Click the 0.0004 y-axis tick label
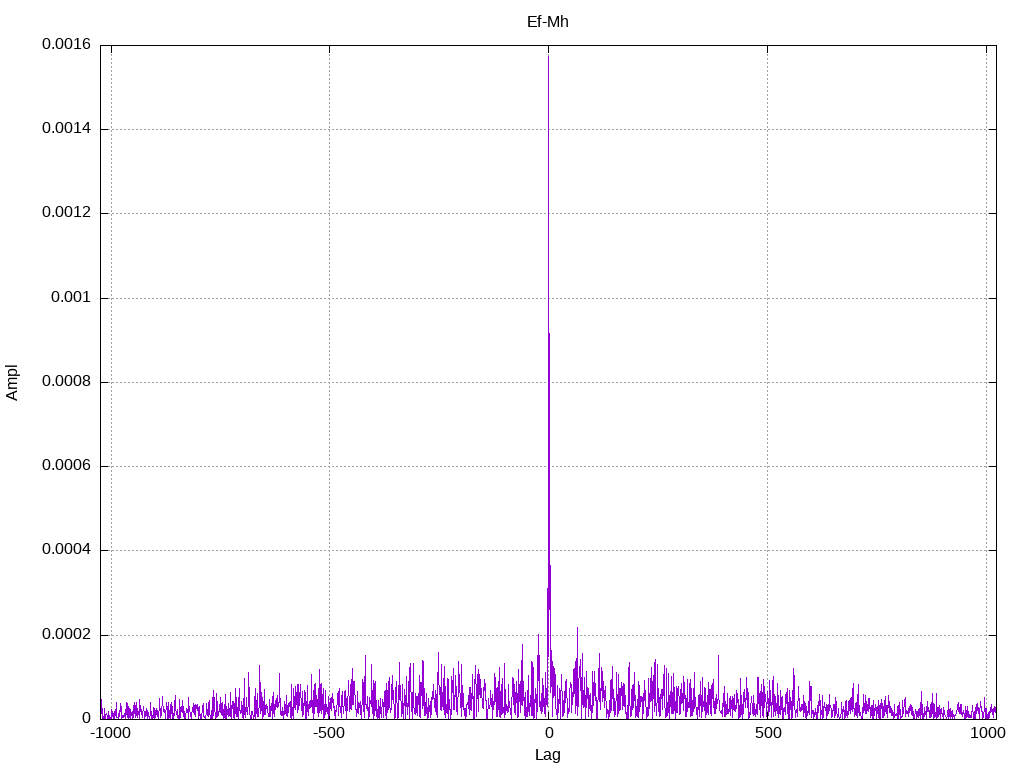Viewport: 1024px width, 768px height. tap(67, 550)
